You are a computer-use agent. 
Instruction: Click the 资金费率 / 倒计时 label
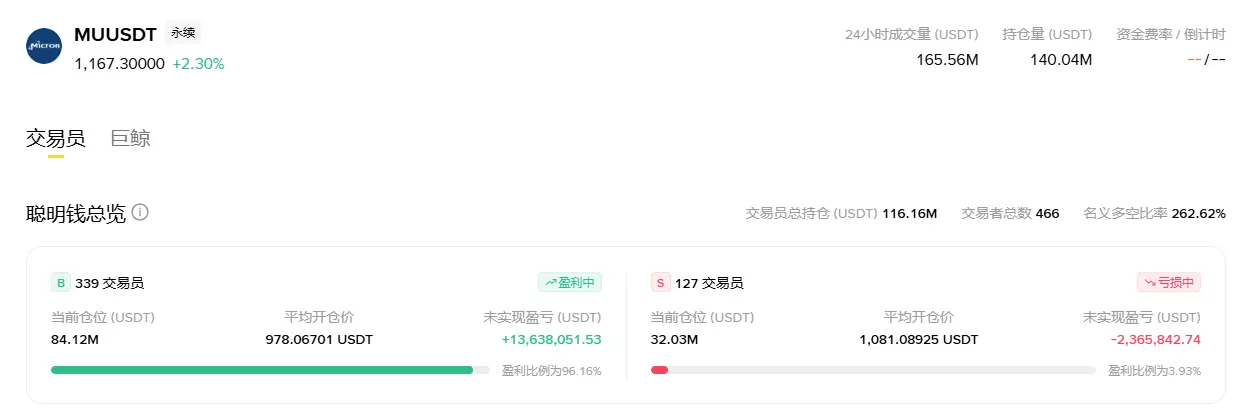tap(1171, 34)
